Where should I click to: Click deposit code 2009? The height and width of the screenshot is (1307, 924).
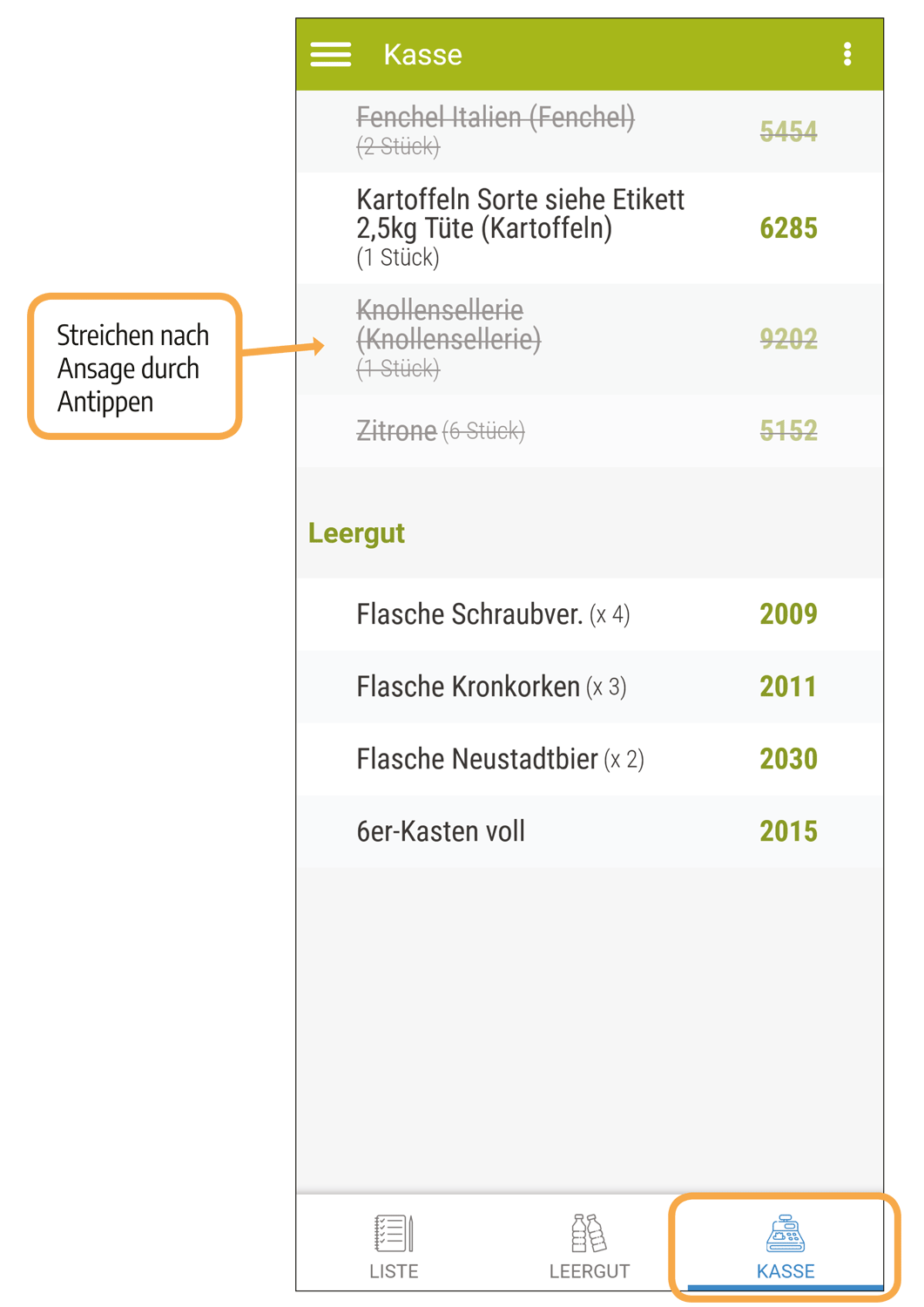pos(788,614)
